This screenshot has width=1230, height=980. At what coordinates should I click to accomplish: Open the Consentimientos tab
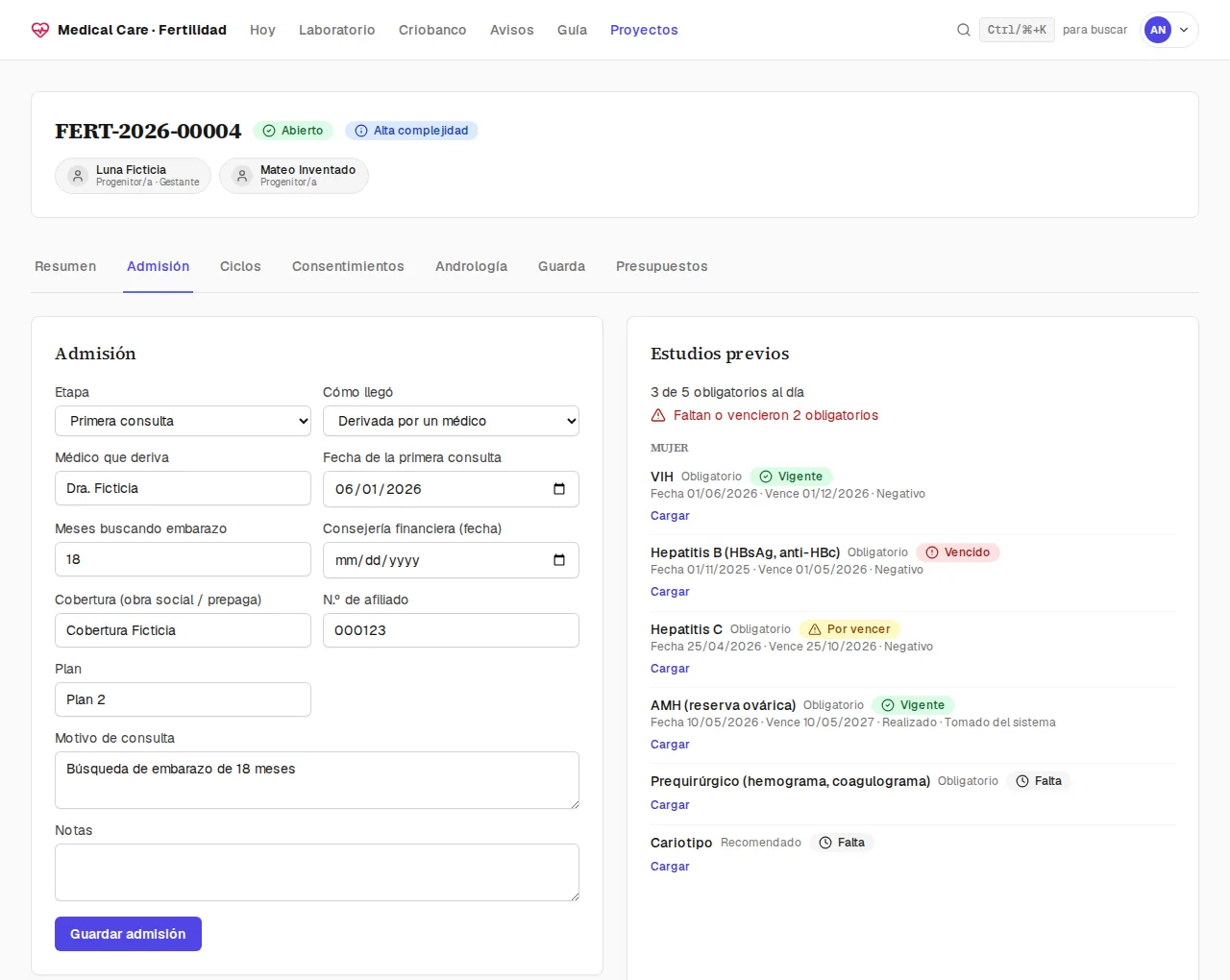click(x=348, y=266)
